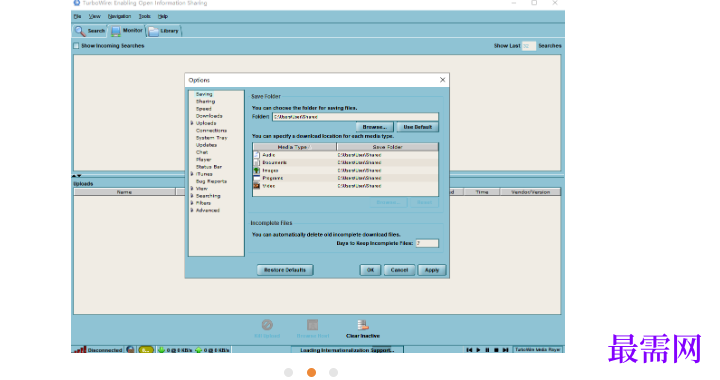Stop the TurboWire media player
Screen dimensions: 720x380
(496, 350)
